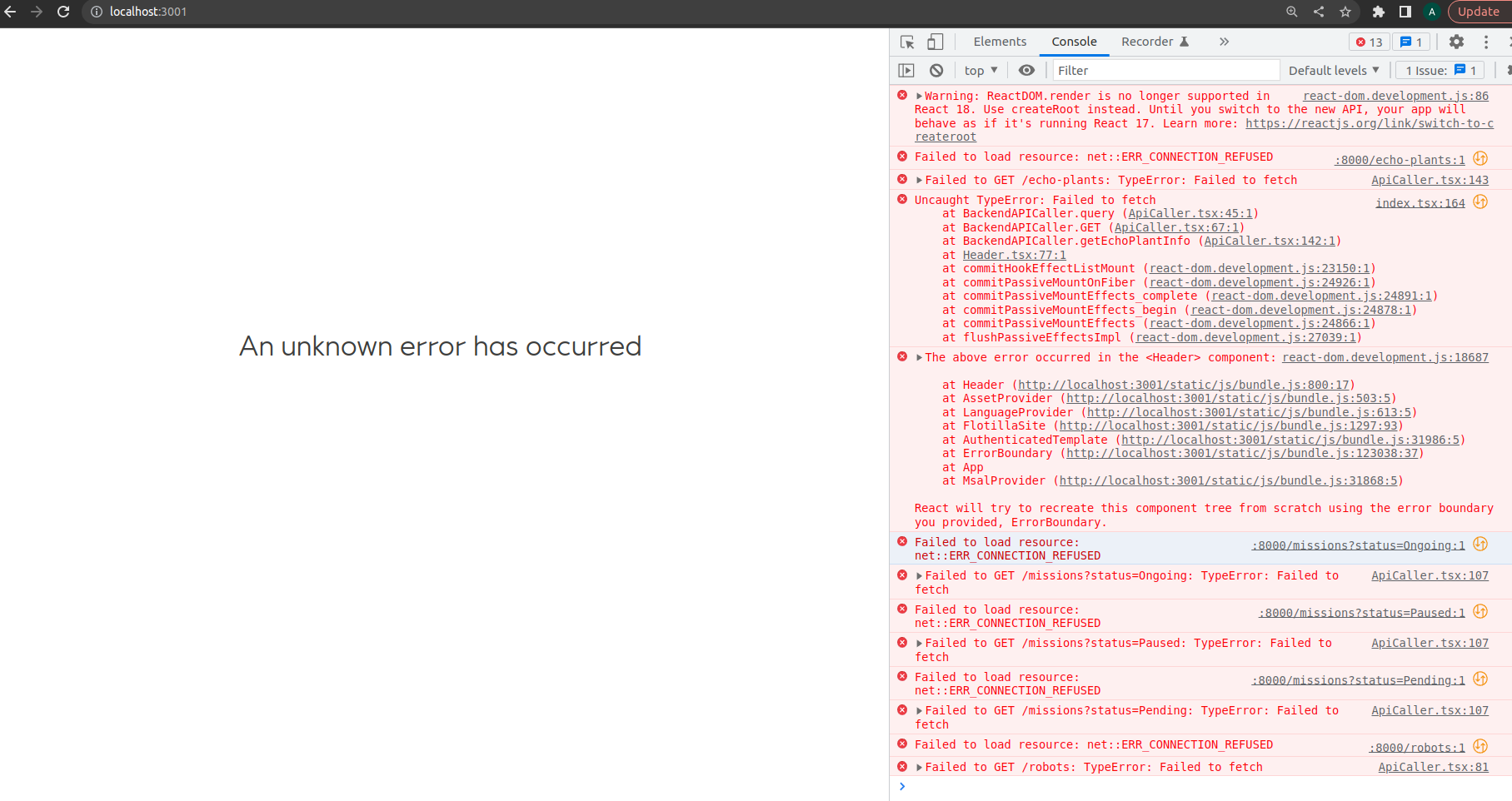
Task: Open the :8000/echo-plants:1 resource link
Action: click(x=1400, y=160)
